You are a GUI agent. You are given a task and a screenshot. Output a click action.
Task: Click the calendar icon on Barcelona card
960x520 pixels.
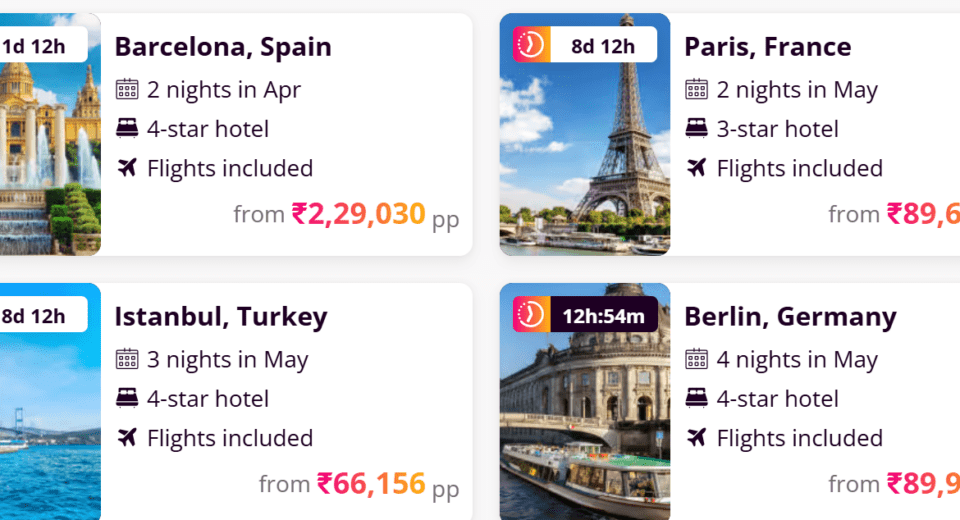pyautogui.click(x=127, y=90)
